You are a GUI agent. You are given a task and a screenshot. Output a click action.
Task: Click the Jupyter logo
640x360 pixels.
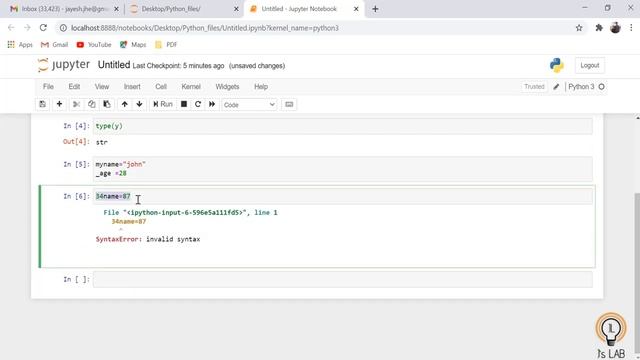click(64, 65)
